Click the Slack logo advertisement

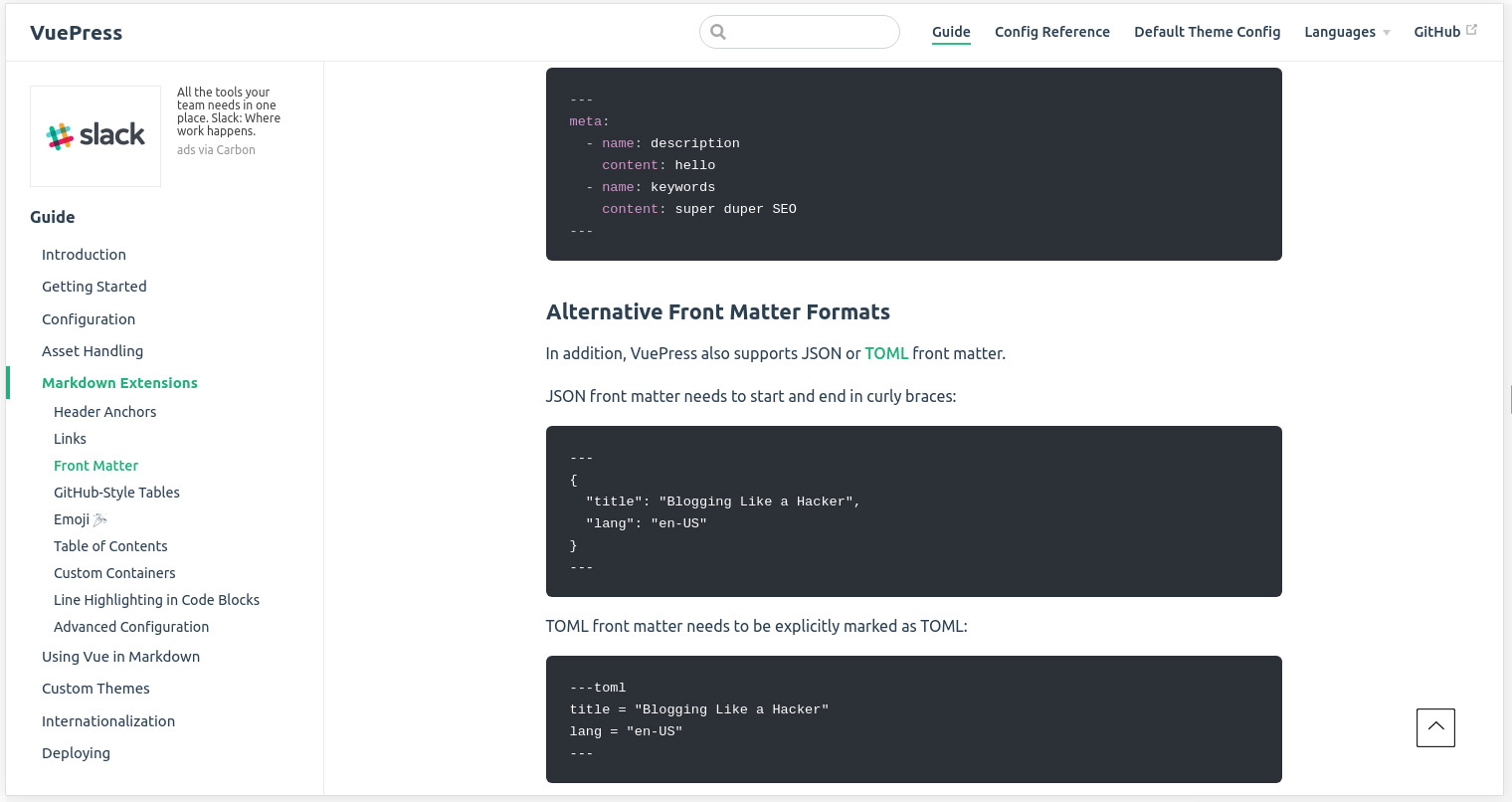[x=95, y=135]
